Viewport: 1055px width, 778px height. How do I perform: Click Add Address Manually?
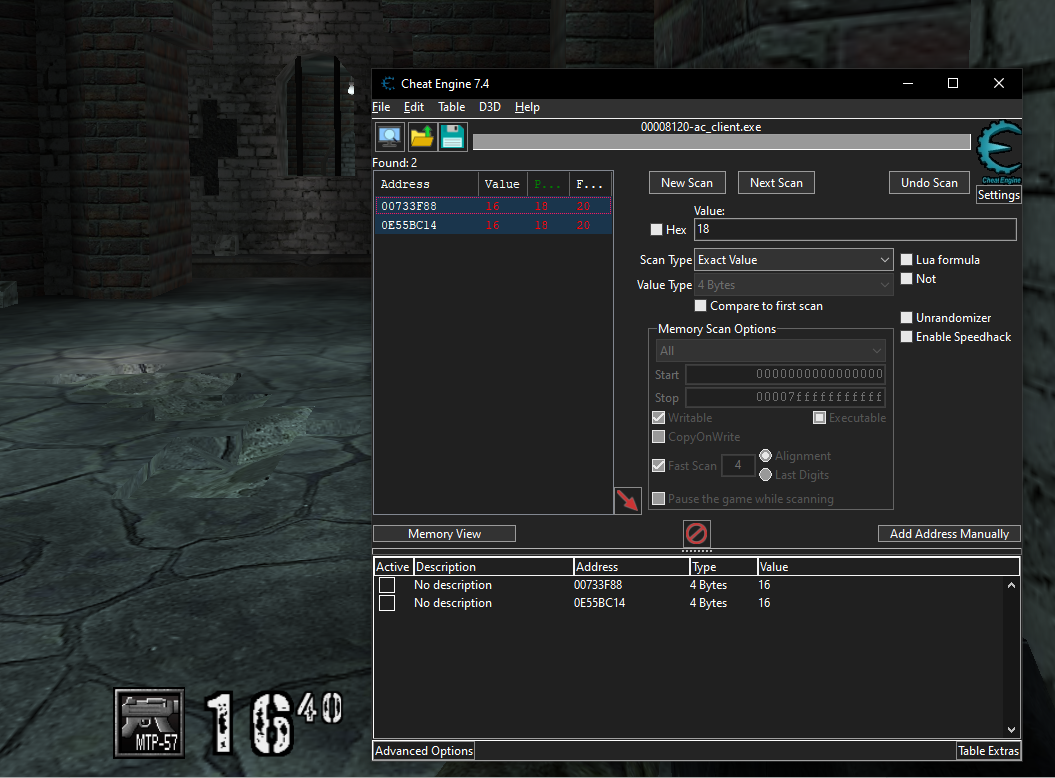[948, 533]
